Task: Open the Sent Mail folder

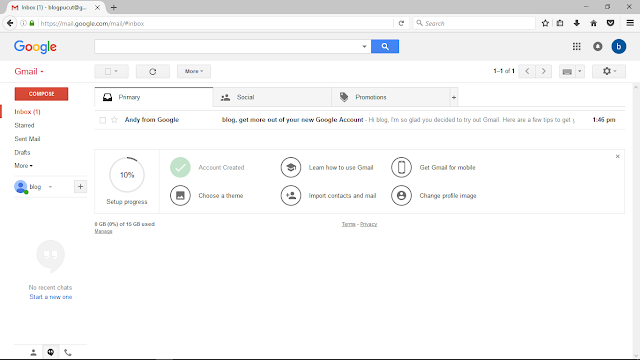Action: [x=27, y=139]
